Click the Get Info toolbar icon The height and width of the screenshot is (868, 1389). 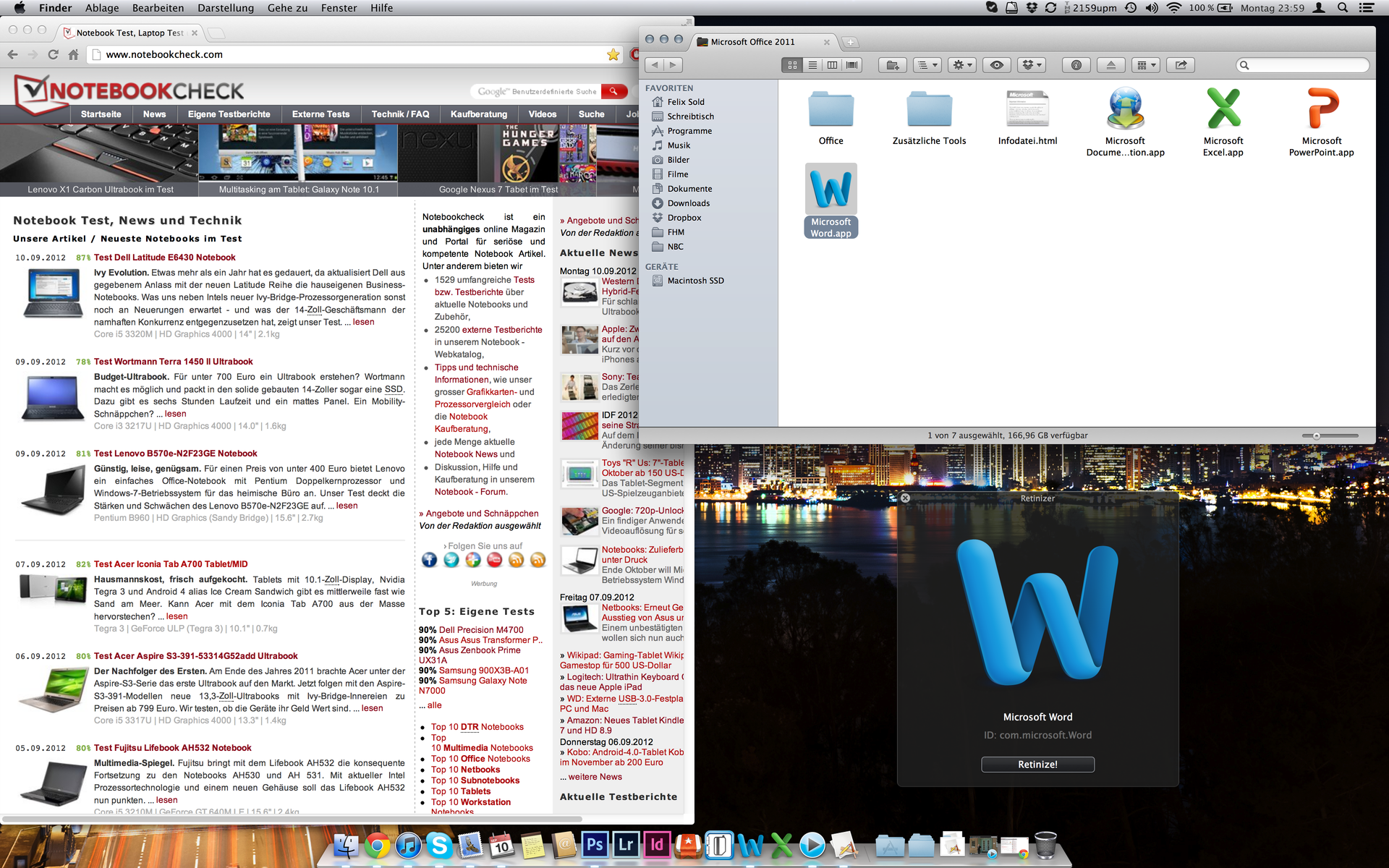(x=1076, y=65)
